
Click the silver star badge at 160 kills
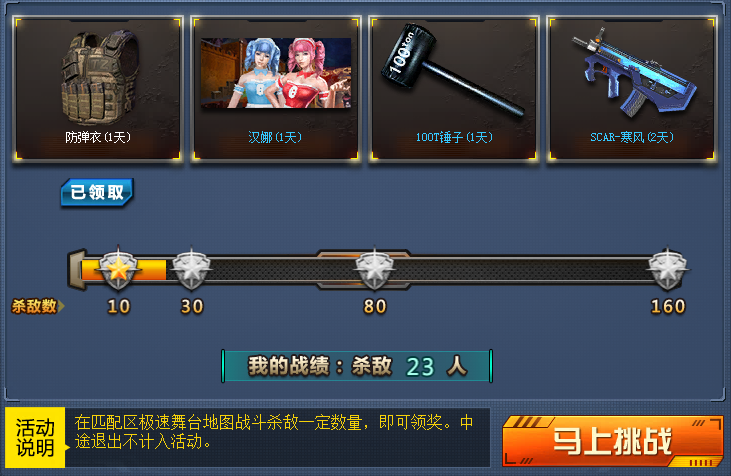coord(668,269)
